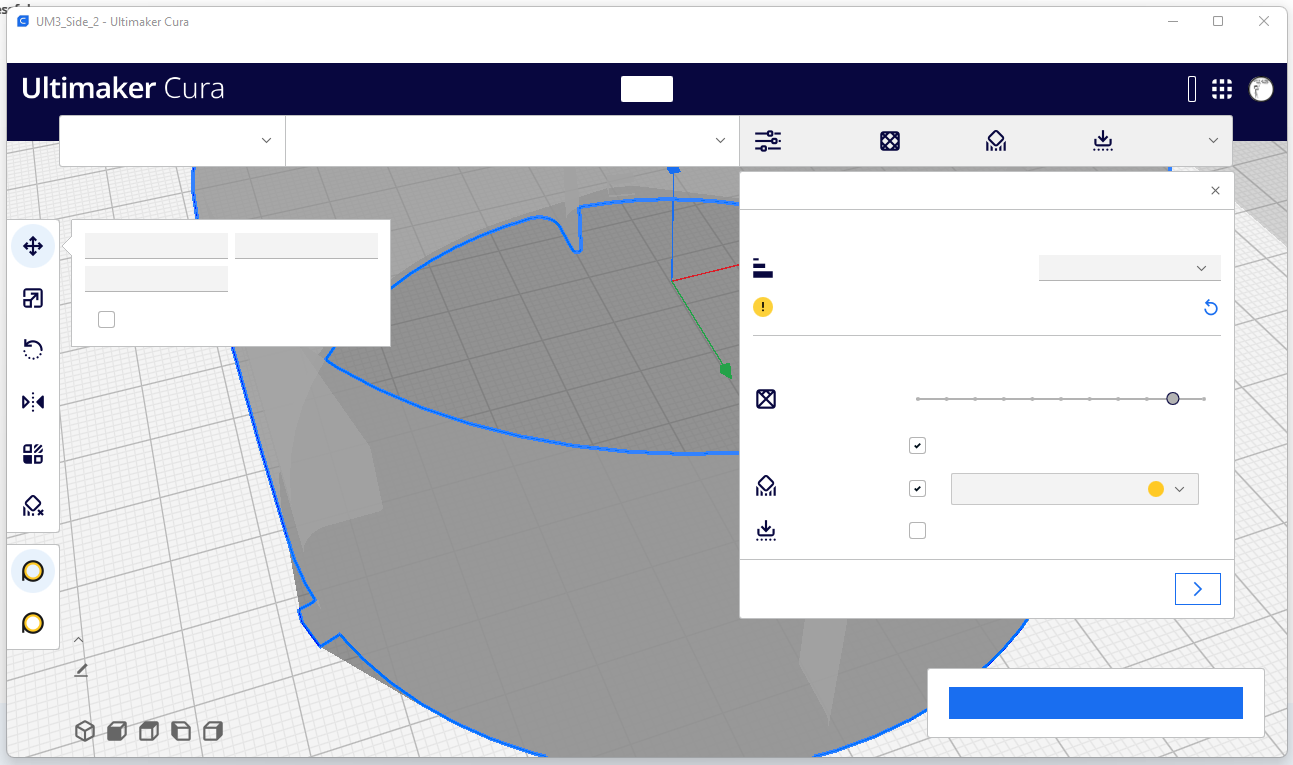This screenshot has height=765, width=1293.
Task: Click the blue Slice button
Action: (x=1095, y=703)
